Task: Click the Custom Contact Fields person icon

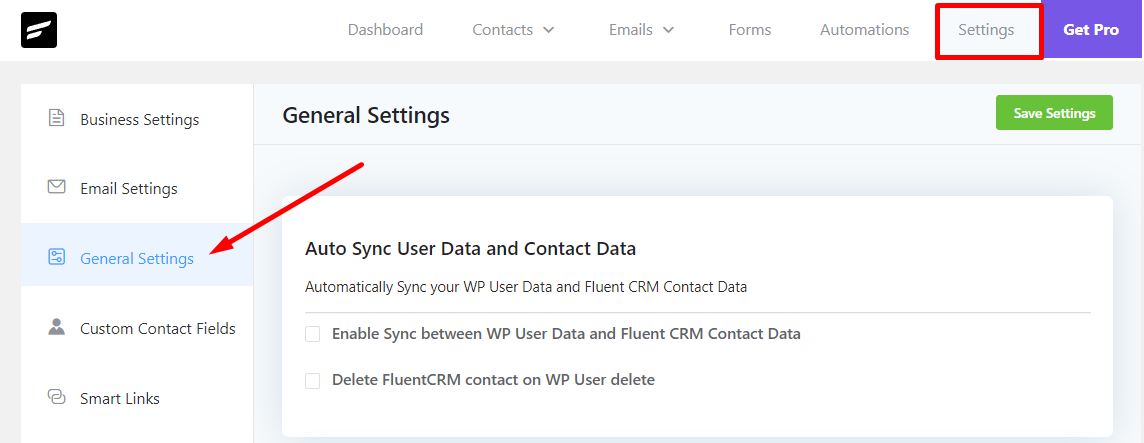Action: point(57,328)
